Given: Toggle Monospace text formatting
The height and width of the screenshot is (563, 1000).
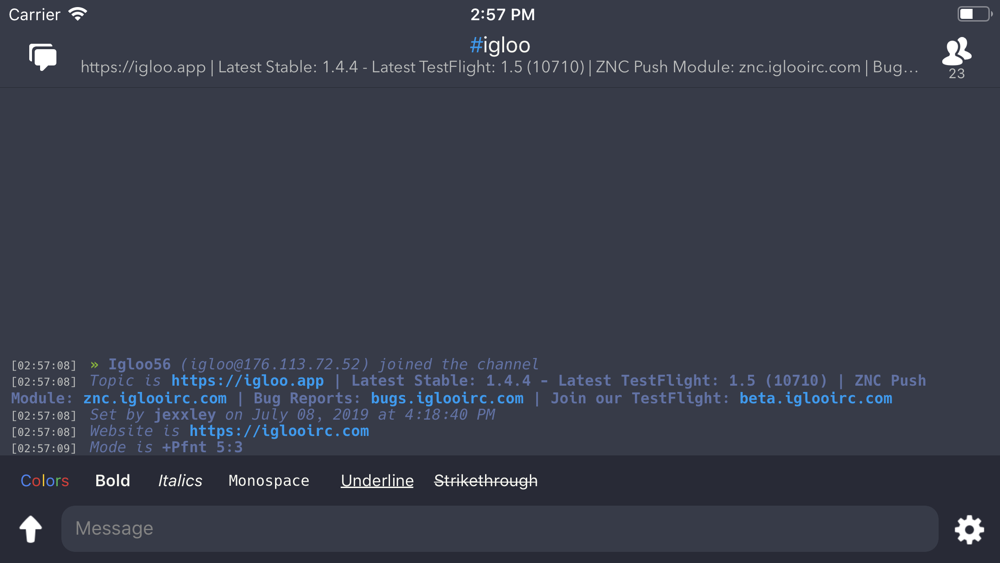Looking at the screenshot, I should point(268,481).
